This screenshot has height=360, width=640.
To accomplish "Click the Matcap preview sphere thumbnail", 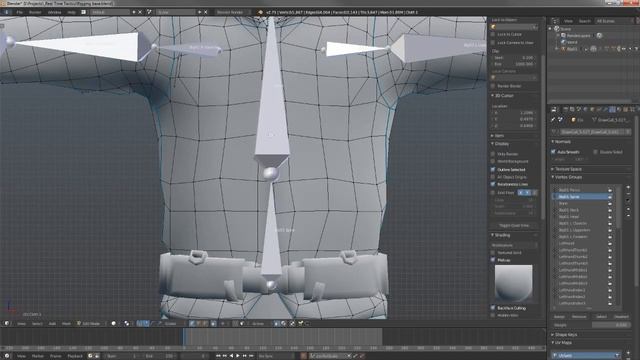I will click(x=513, y=283).
